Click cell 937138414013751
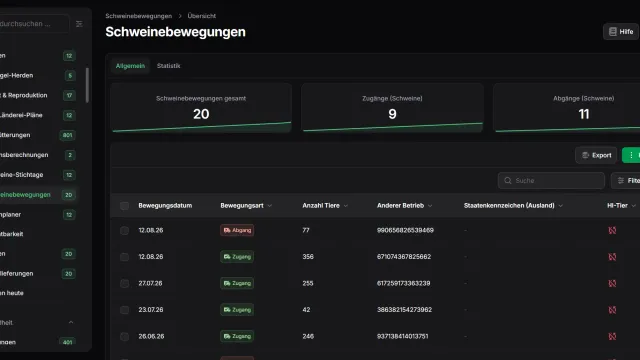 tap(403, 336)
